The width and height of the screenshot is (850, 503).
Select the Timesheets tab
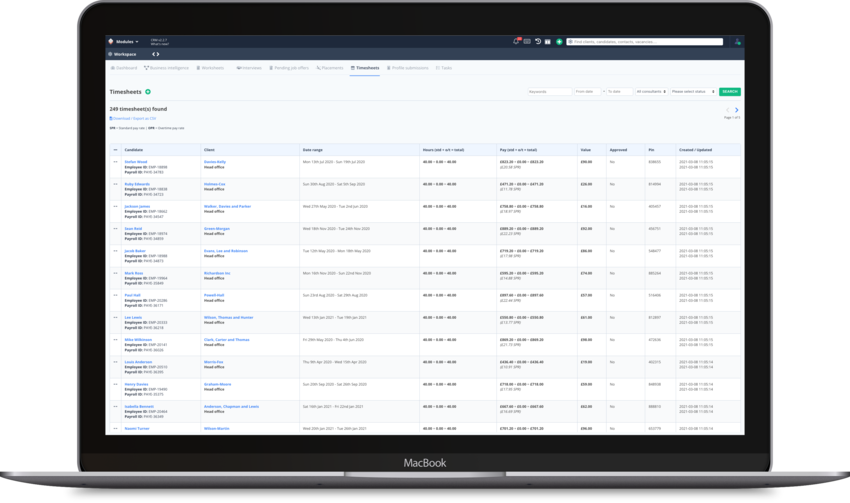pyautogui.click(x=365, y=68)
